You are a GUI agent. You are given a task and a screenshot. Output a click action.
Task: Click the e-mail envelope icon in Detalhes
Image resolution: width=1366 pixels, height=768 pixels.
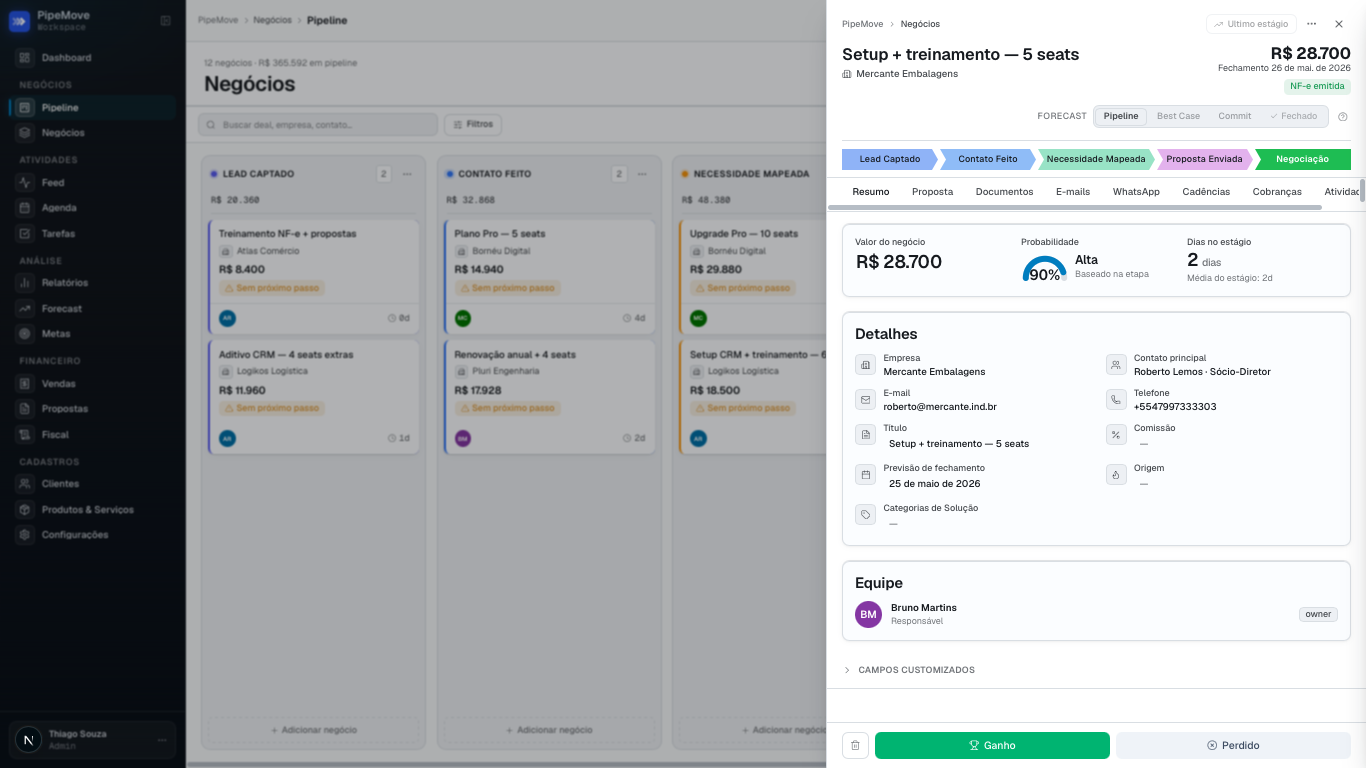click(x=865, y=400)
